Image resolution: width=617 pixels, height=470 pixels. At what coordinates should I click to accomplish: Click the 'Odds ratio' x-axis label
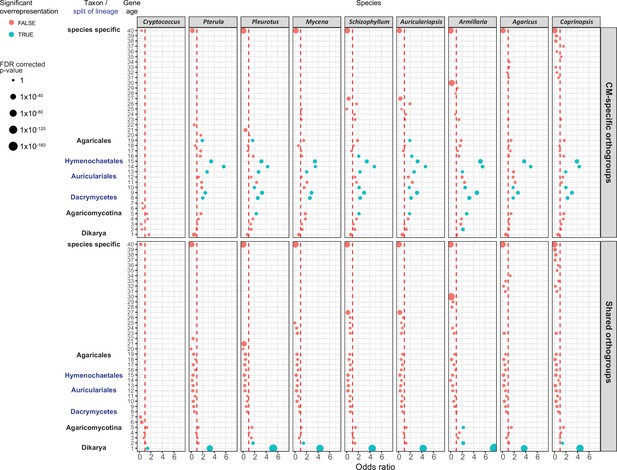point(375,466)
